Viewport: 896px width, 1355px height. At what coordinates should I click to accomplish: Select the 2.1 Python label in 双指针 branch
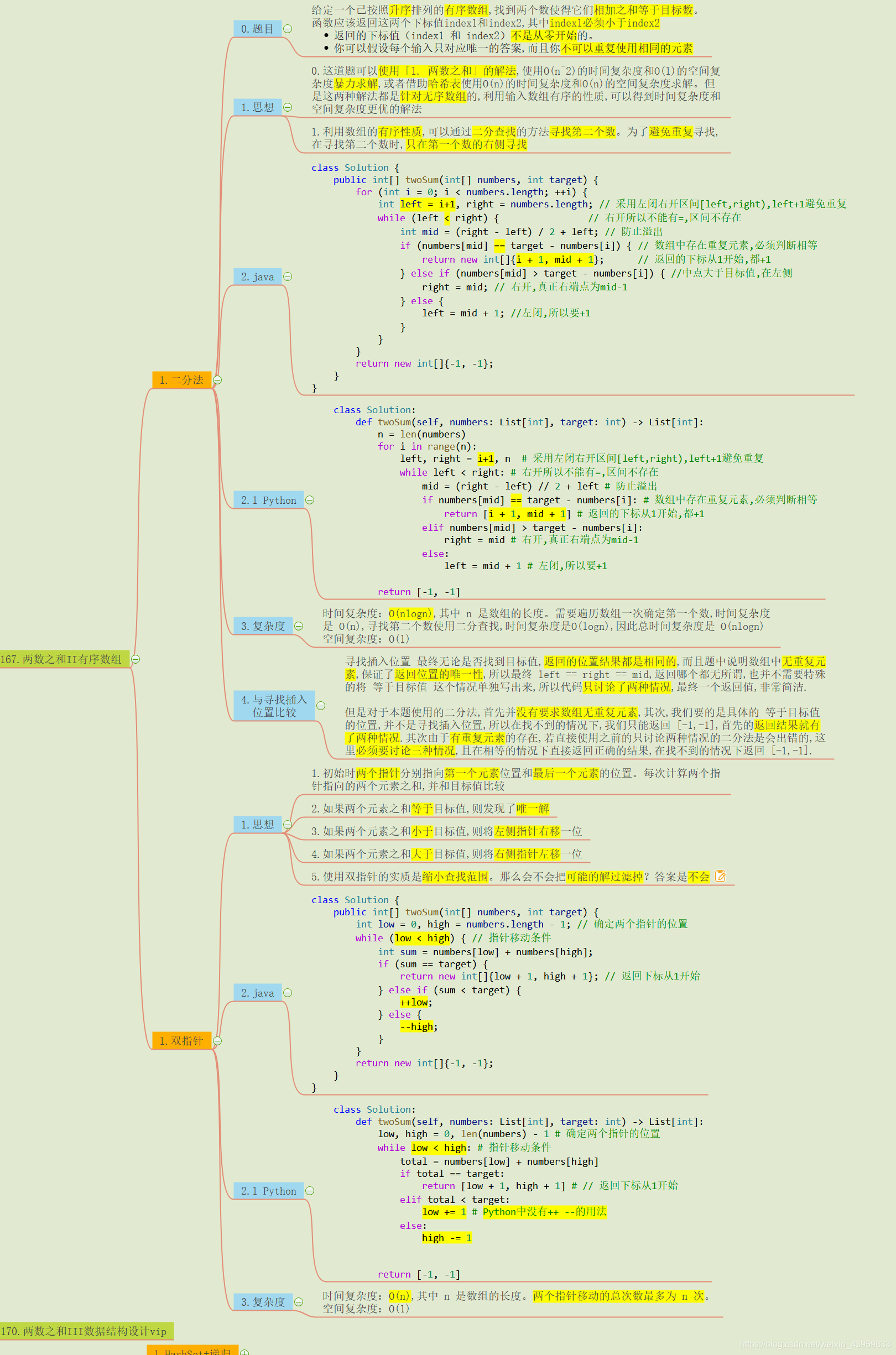tap(269, 1191)
